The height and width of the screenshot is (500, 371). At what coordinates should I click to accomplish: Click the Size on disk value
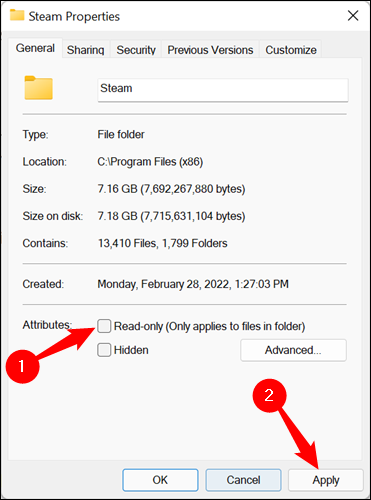[x=171, y=216]
